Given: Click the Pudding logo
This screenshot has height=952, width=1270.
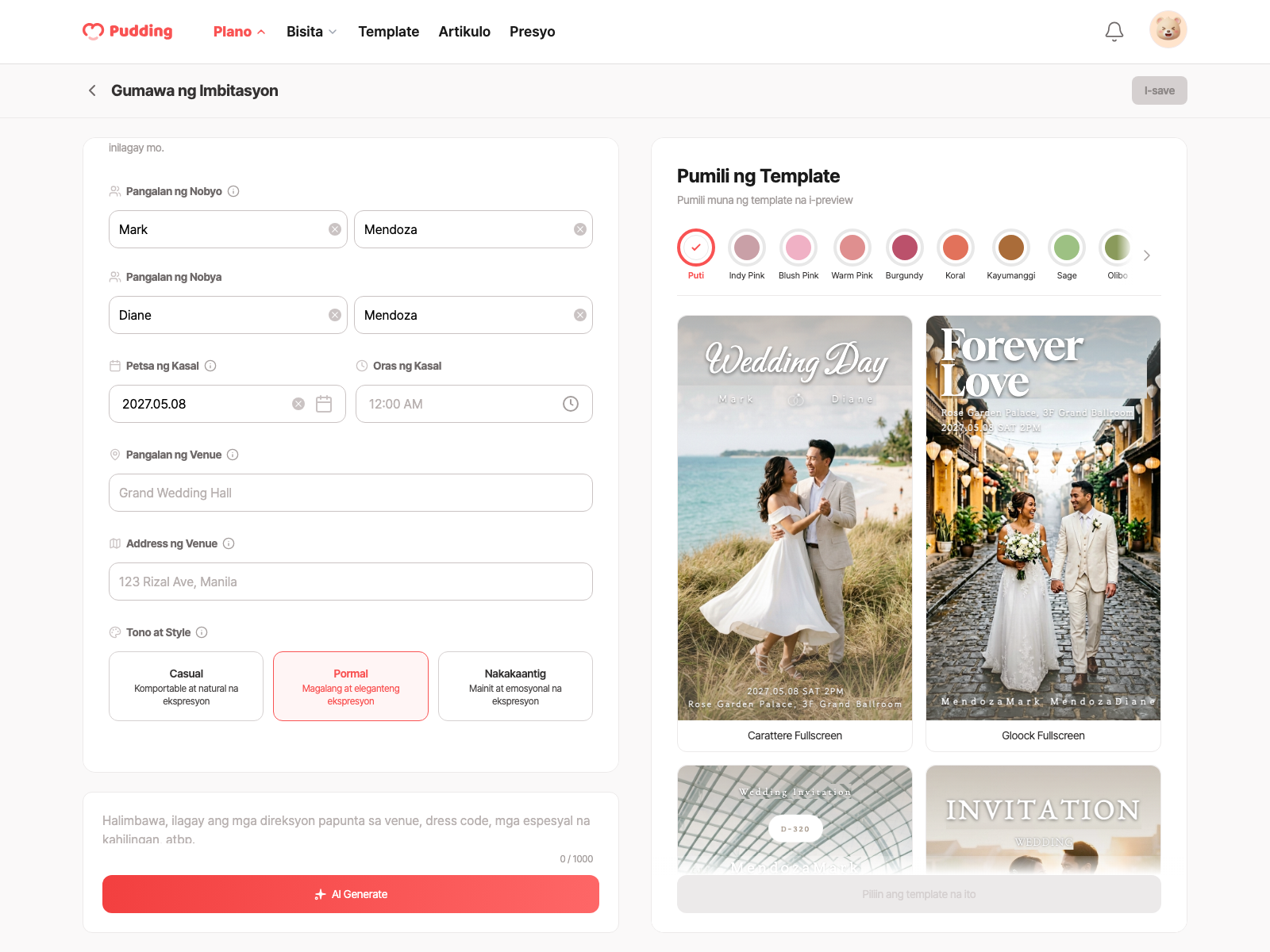Looking at the screenshot, I should click(x=128, y=31).
